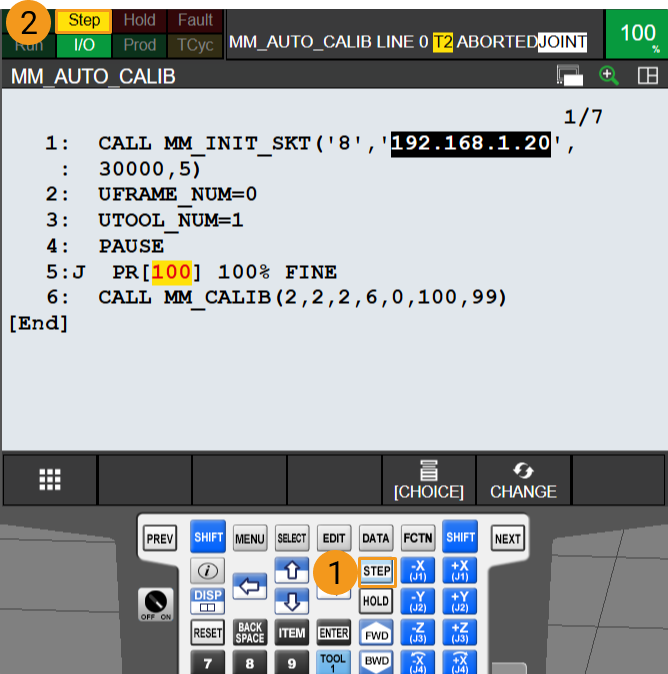This screenshot has width=668, height=674.
Task: Click the info (i) key
Action: pyautogui.click(x=208, y=571)
